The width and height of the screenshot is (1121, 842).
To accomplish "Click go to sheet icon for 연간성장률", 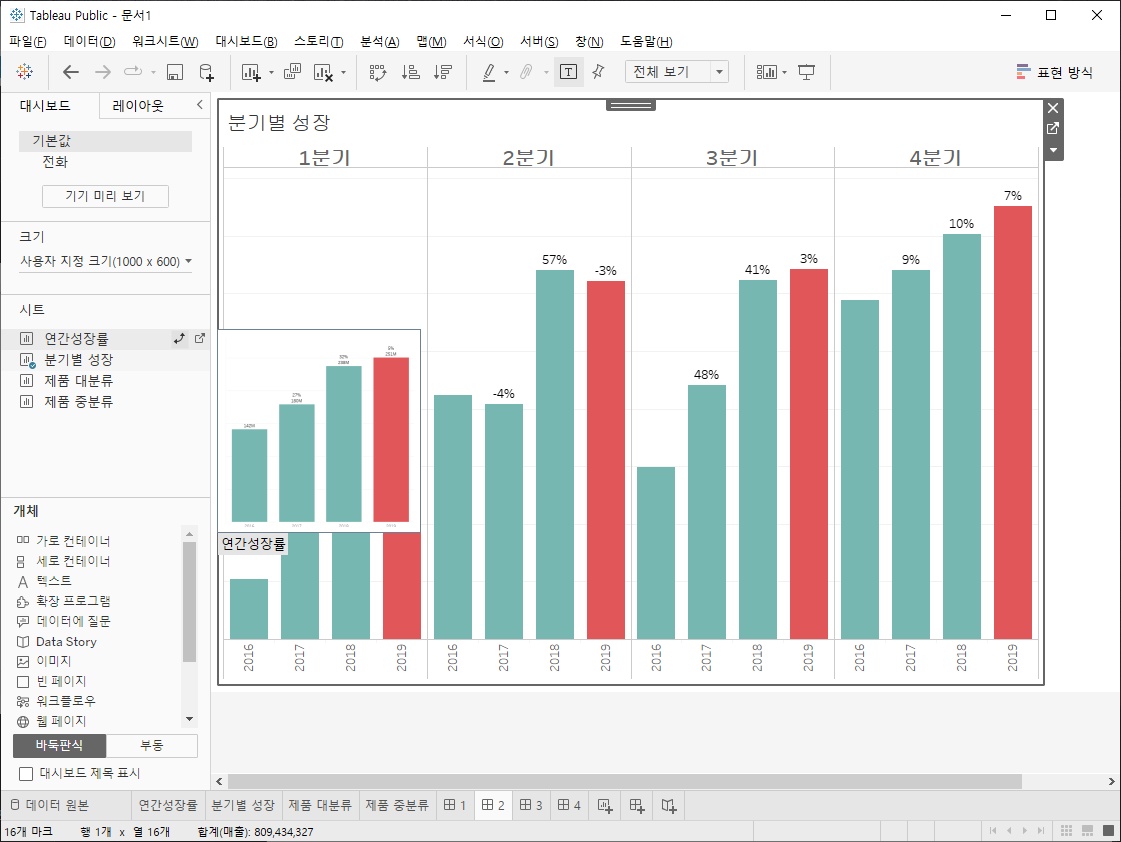I will [x=200, y=339].
